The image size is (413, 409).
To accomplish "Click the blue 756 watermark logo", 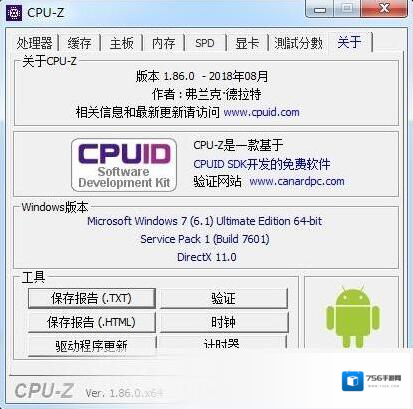I will coord(352,381).
